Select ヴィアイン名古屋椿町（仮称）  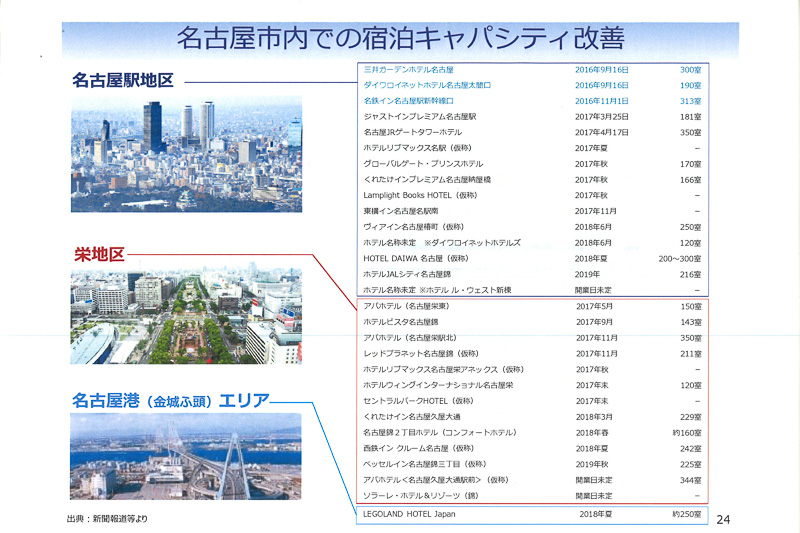click(414, 227)
